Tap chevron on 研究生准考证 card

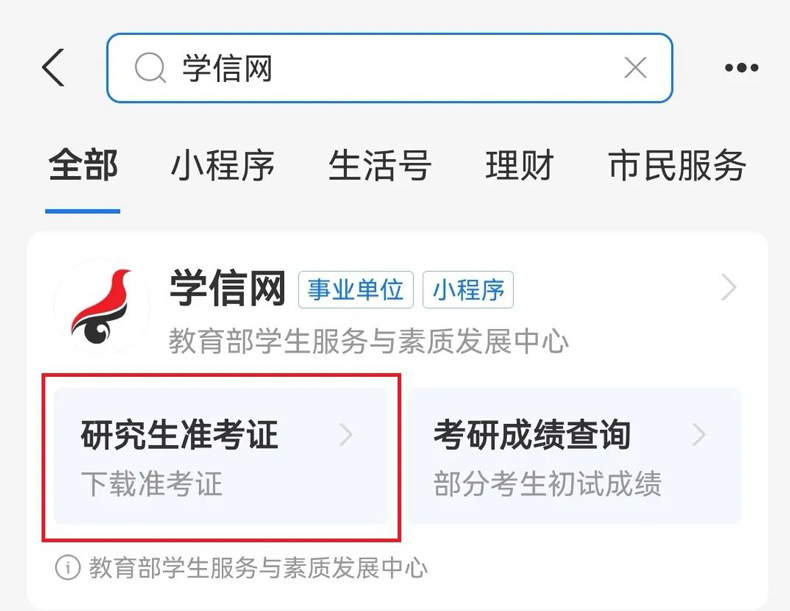346,435
